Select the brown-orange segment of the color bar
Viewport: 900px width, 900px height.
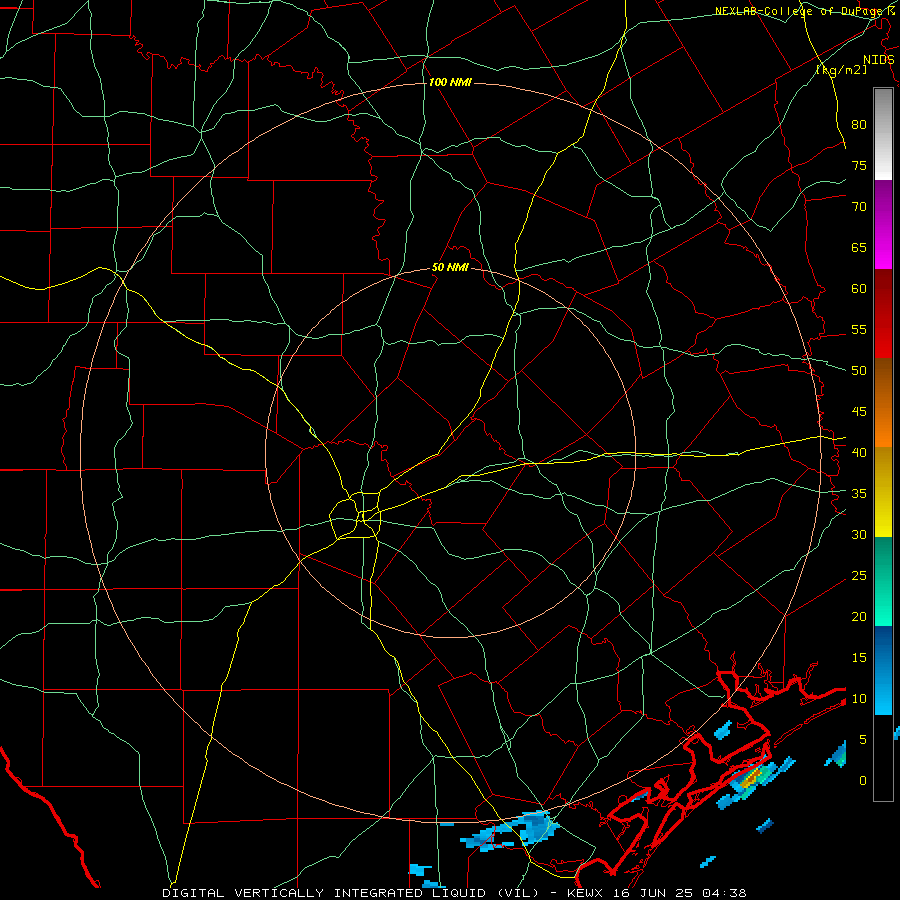pos(883,402)
